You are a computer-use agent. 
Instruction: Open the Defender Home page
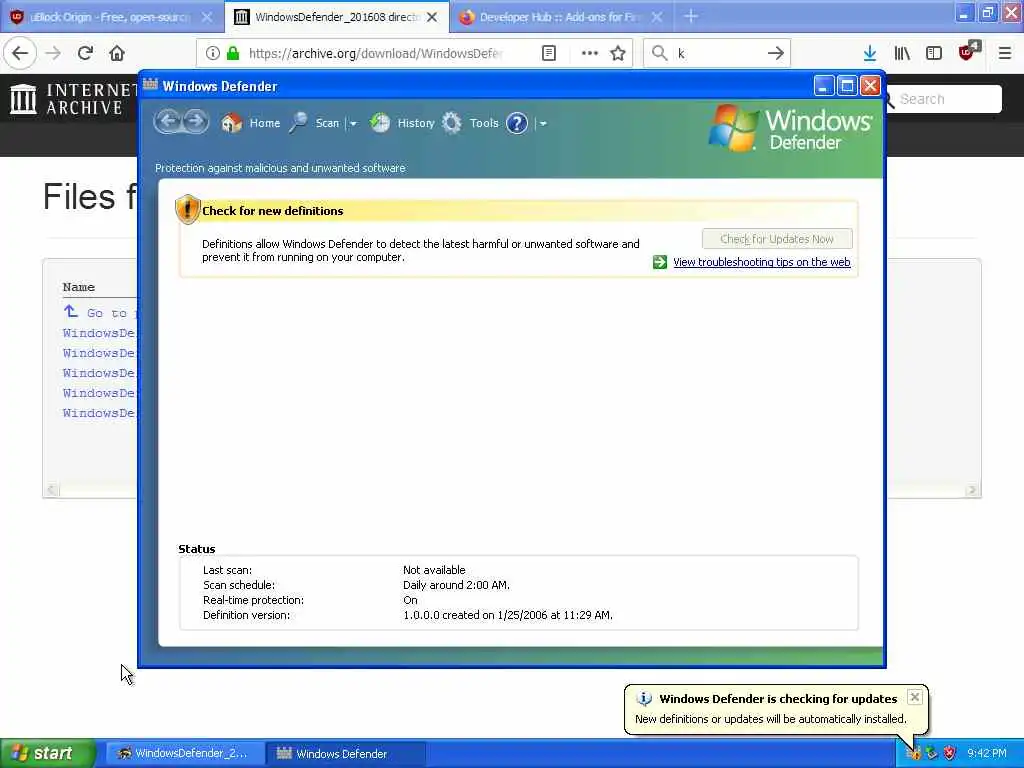coord(251,123)
